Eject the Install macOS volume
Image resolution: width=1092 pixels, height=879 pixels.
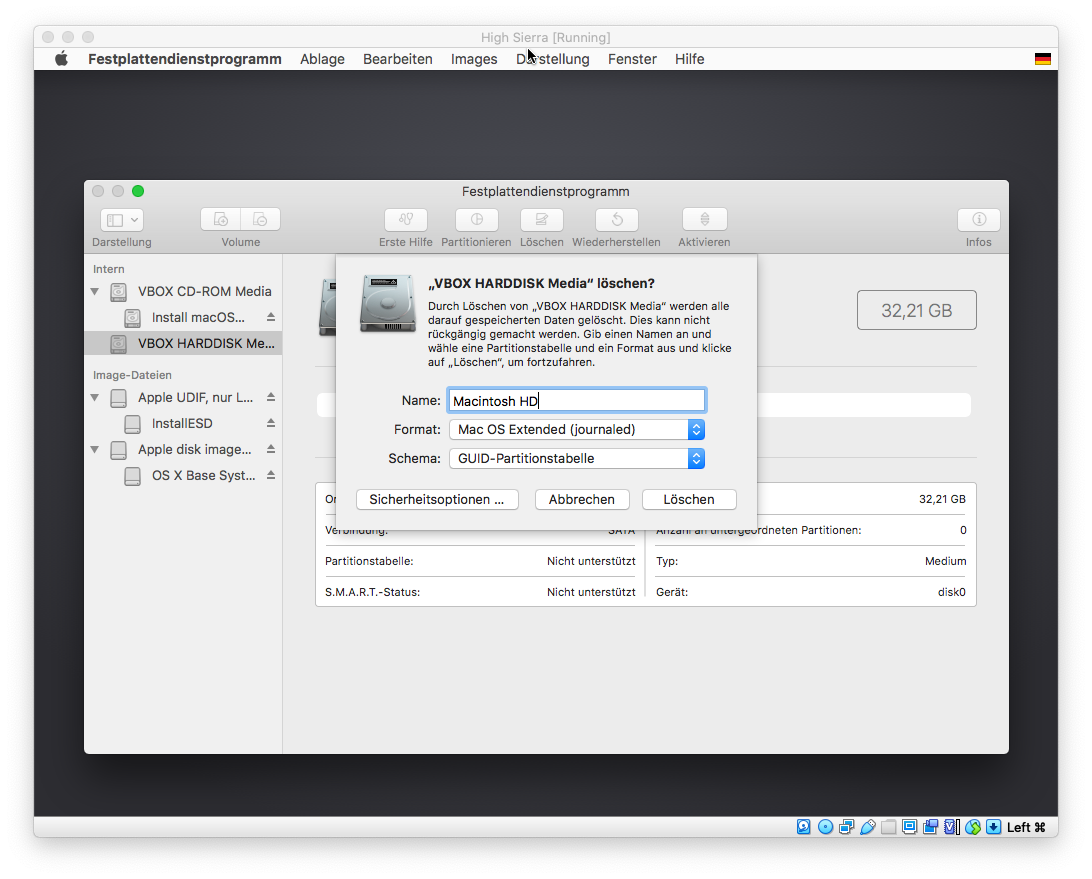pos(270,317)
